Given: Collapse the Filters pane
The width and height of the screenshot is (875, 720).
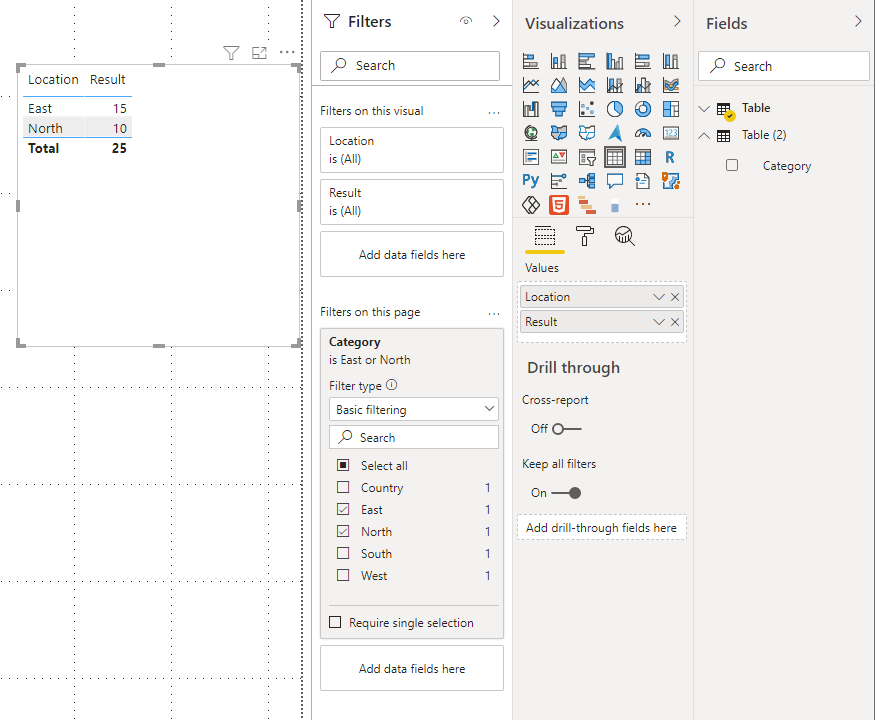Looking at the screenshot, I should (x=496, y=21).
